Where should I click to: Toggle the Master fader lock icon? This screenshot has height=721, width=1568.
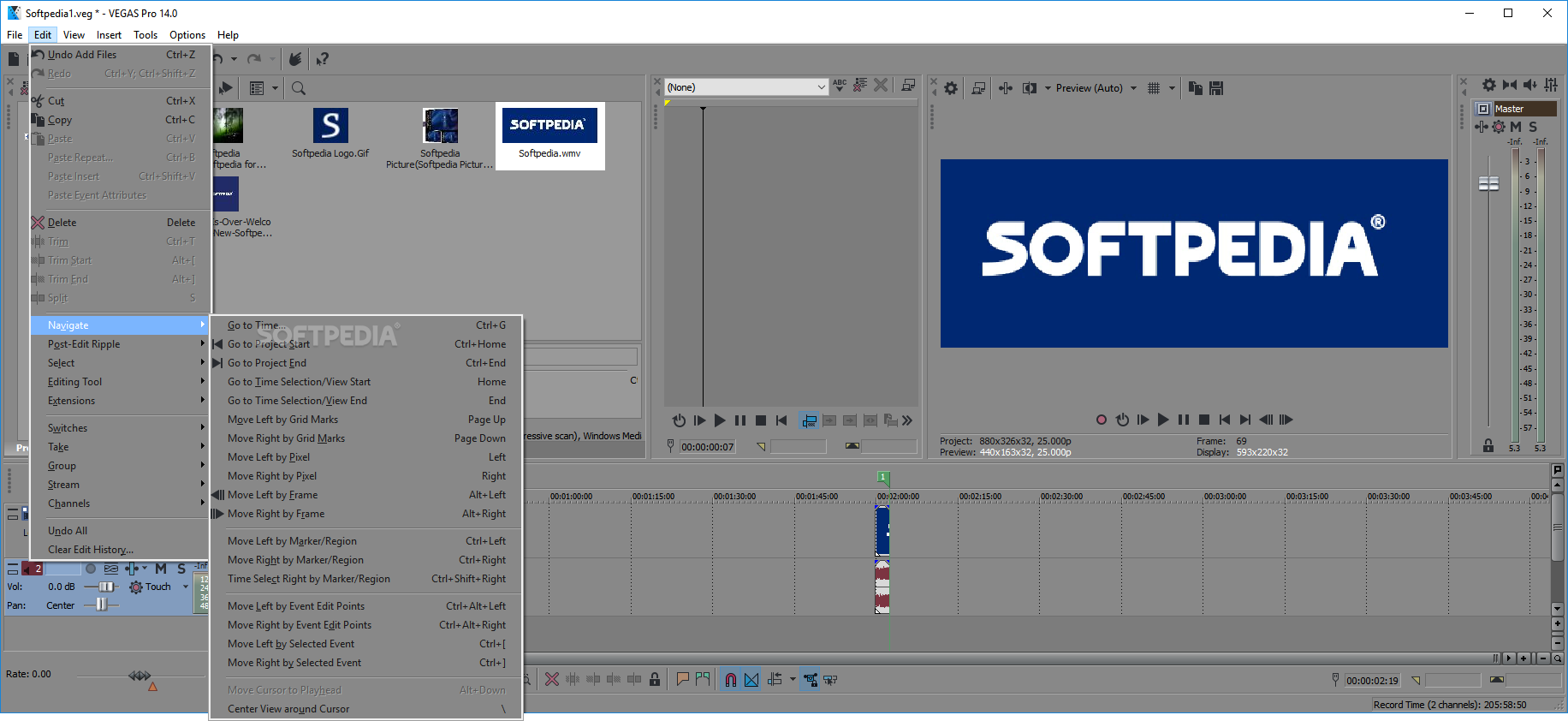coord(1488,446)
